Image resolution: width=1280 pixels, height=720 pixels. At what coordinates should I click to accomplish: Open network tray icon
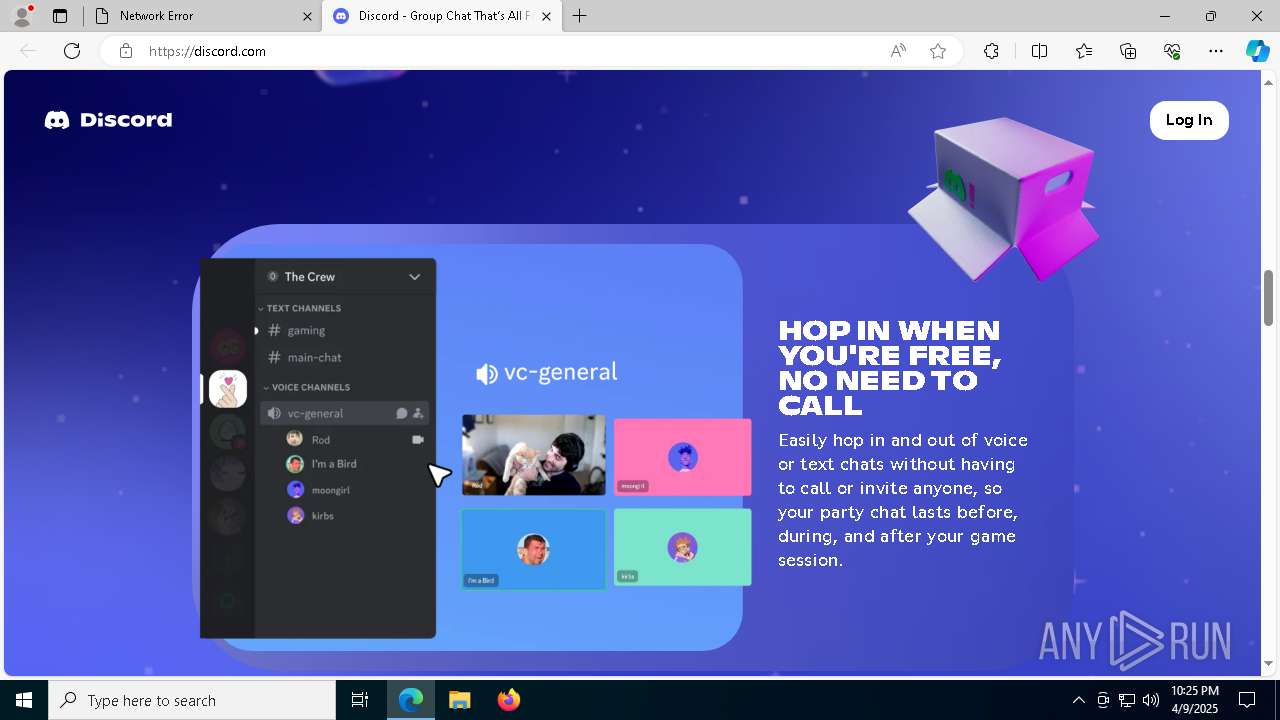(x=1127, y=700)
